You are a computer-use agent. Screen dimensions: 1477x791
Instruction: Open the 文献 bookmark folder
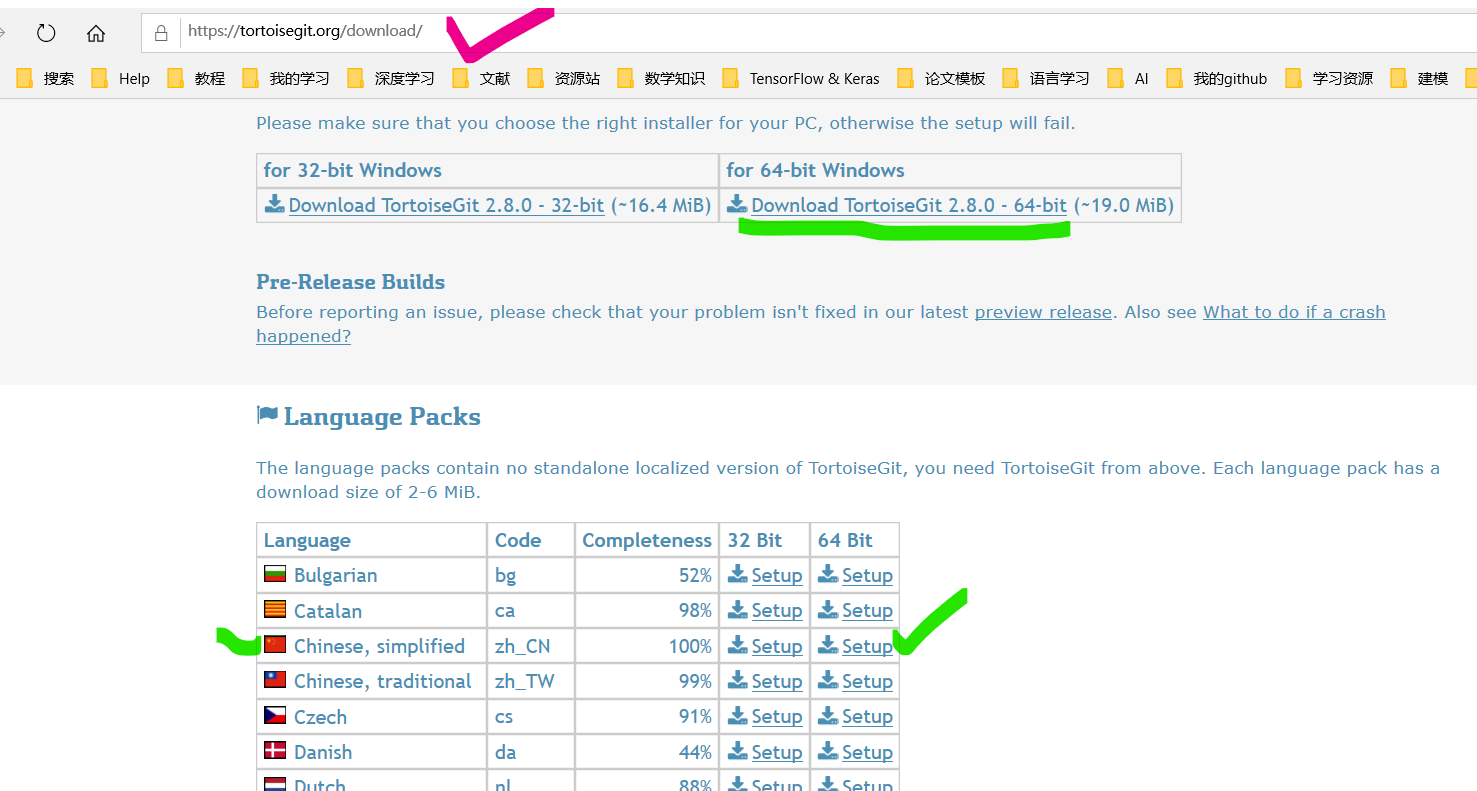(482, 78)
